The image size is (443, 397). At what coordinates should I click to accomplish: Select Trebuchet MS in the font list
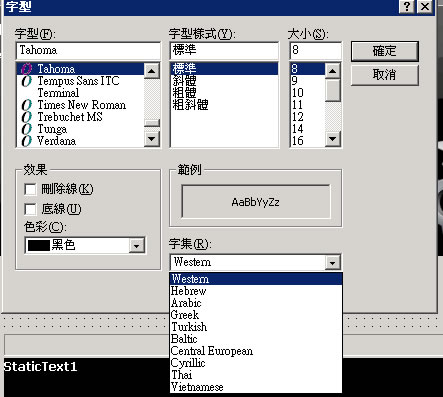(80, 117)
